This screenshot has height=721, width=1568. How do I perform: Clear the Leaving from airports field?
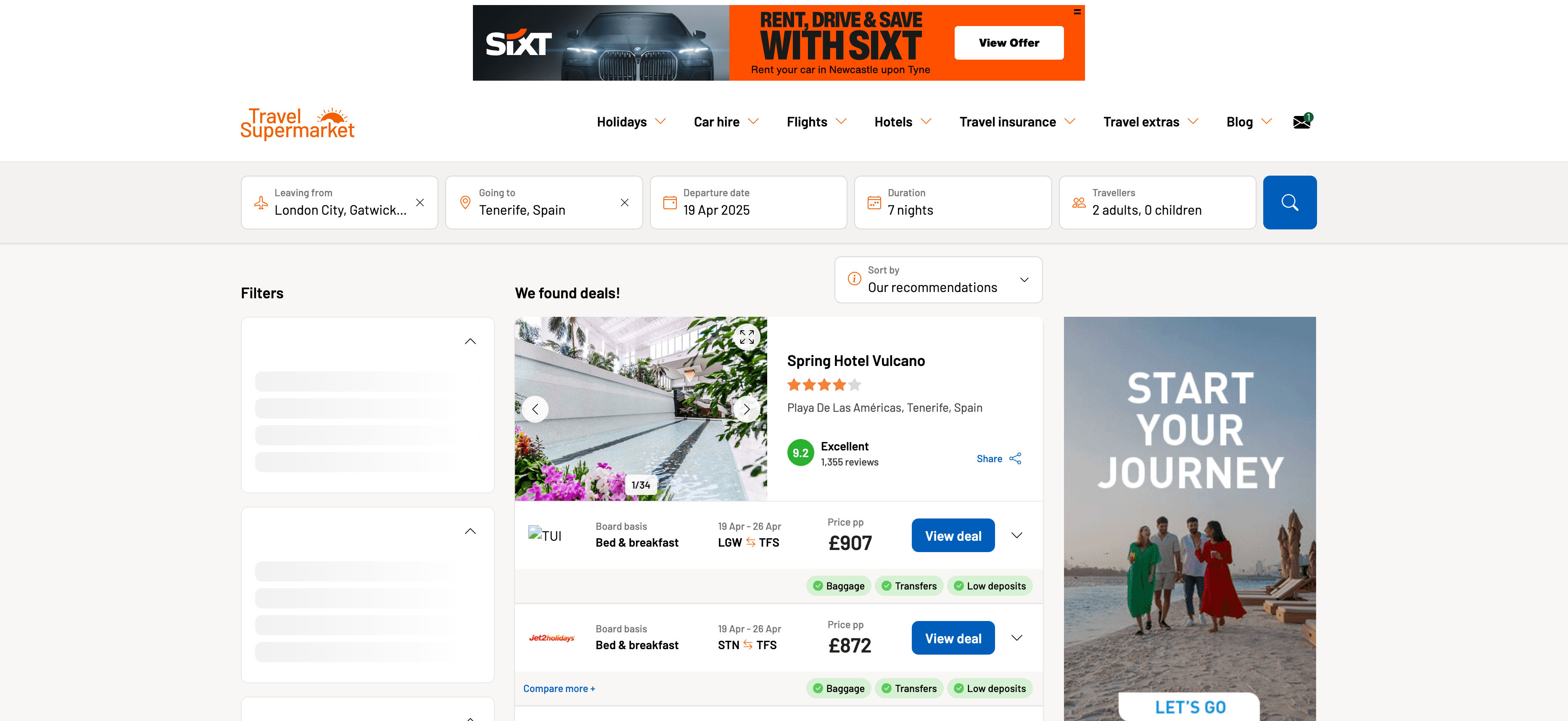[x=420, y=202]
